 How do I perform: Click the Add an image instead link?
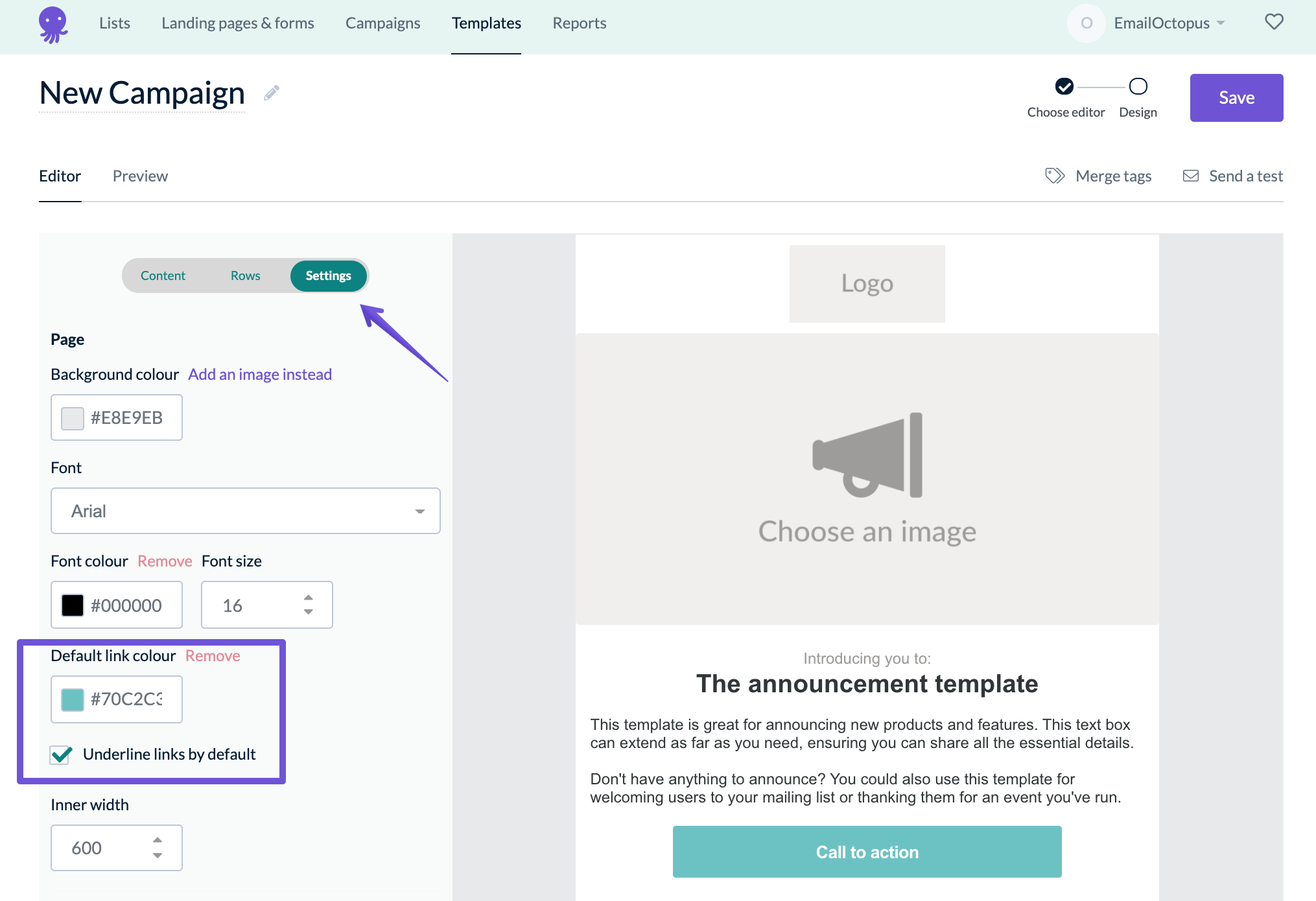point(260,374)
